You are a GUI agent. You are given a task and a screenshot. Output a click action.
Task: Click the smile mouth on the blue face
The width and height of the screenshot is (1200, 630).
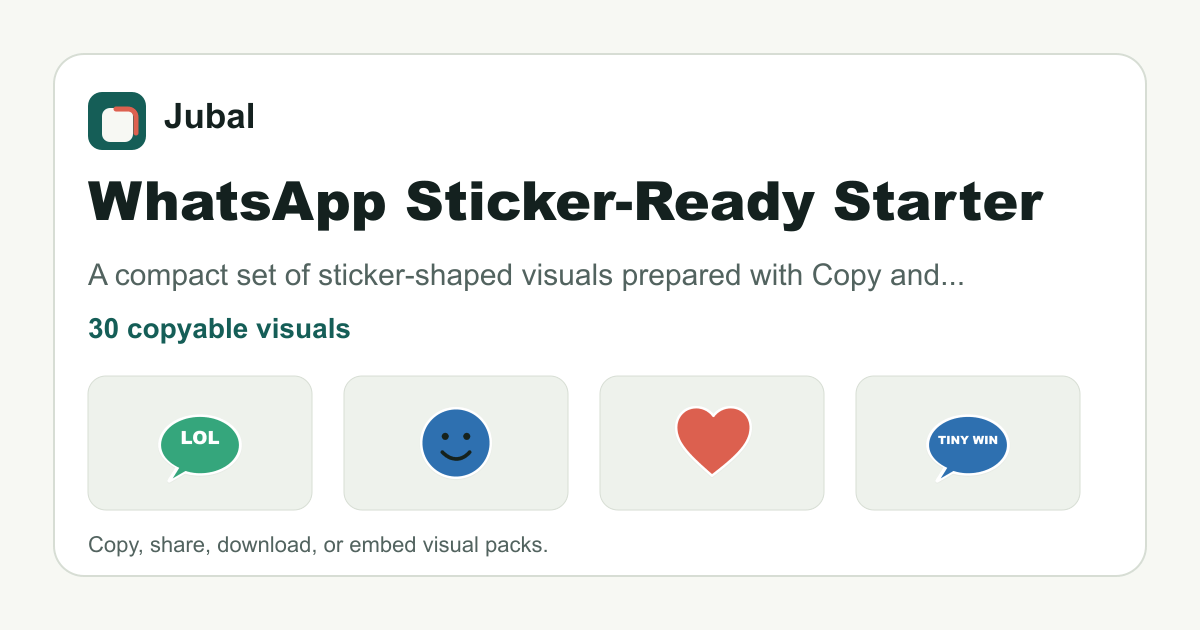456,455
